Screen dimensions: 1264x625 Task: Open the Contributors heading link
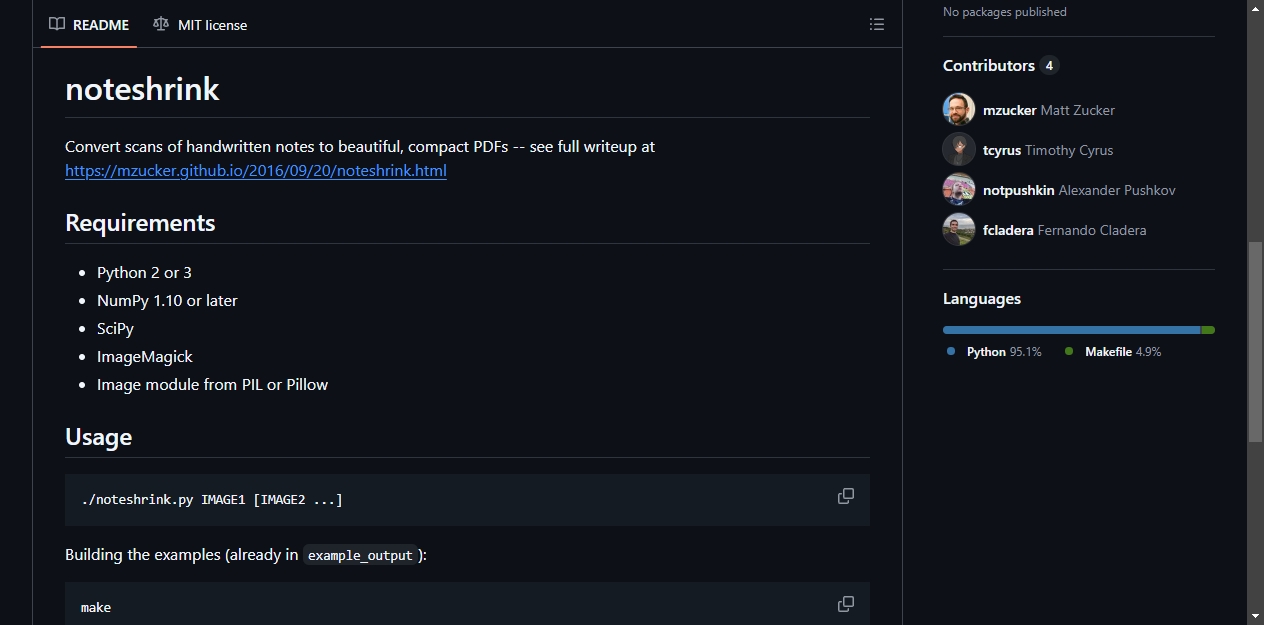(989, 65)
